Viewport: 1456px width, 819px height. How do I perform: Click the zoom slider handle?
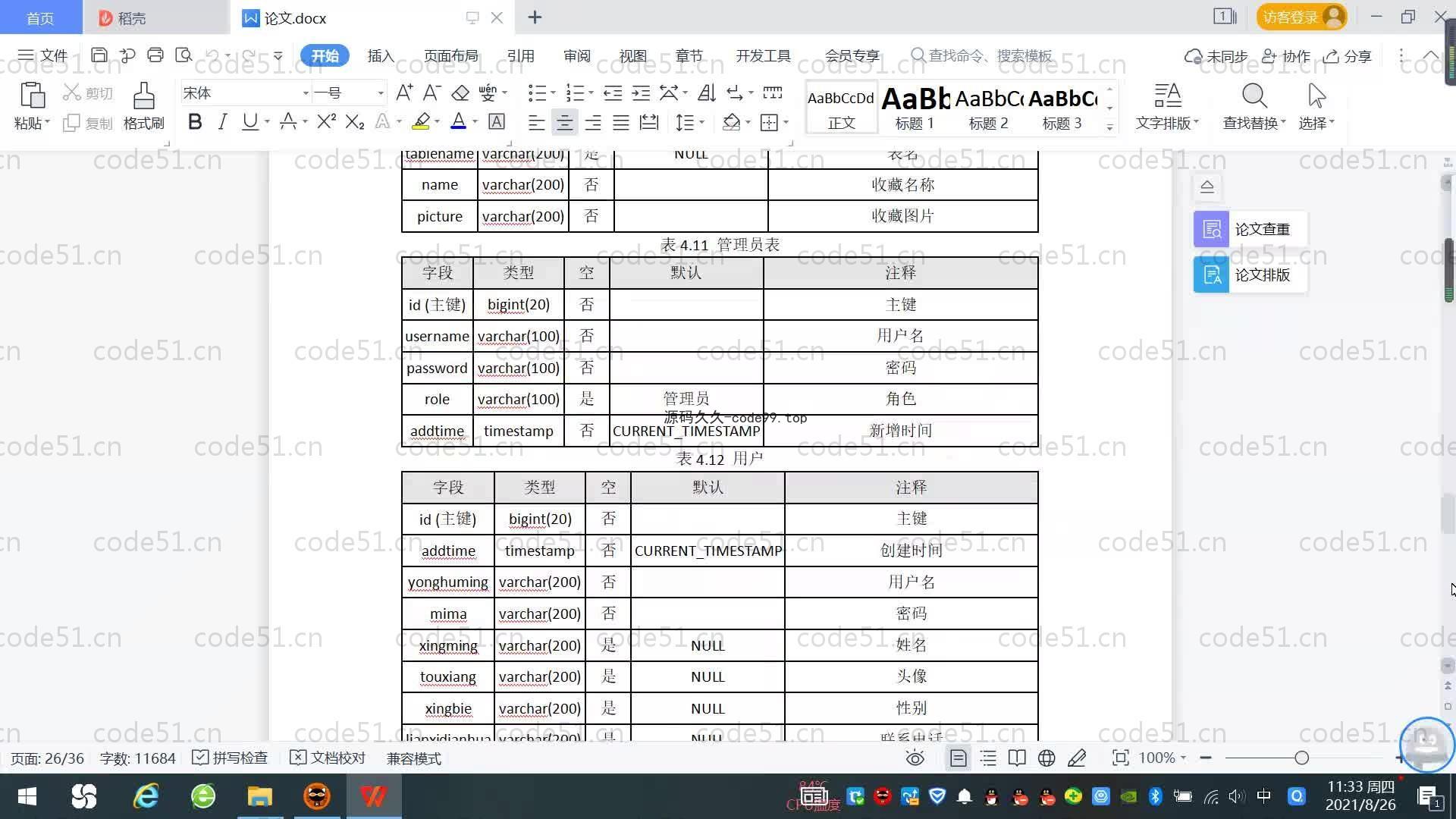(x=1302, y=758)
